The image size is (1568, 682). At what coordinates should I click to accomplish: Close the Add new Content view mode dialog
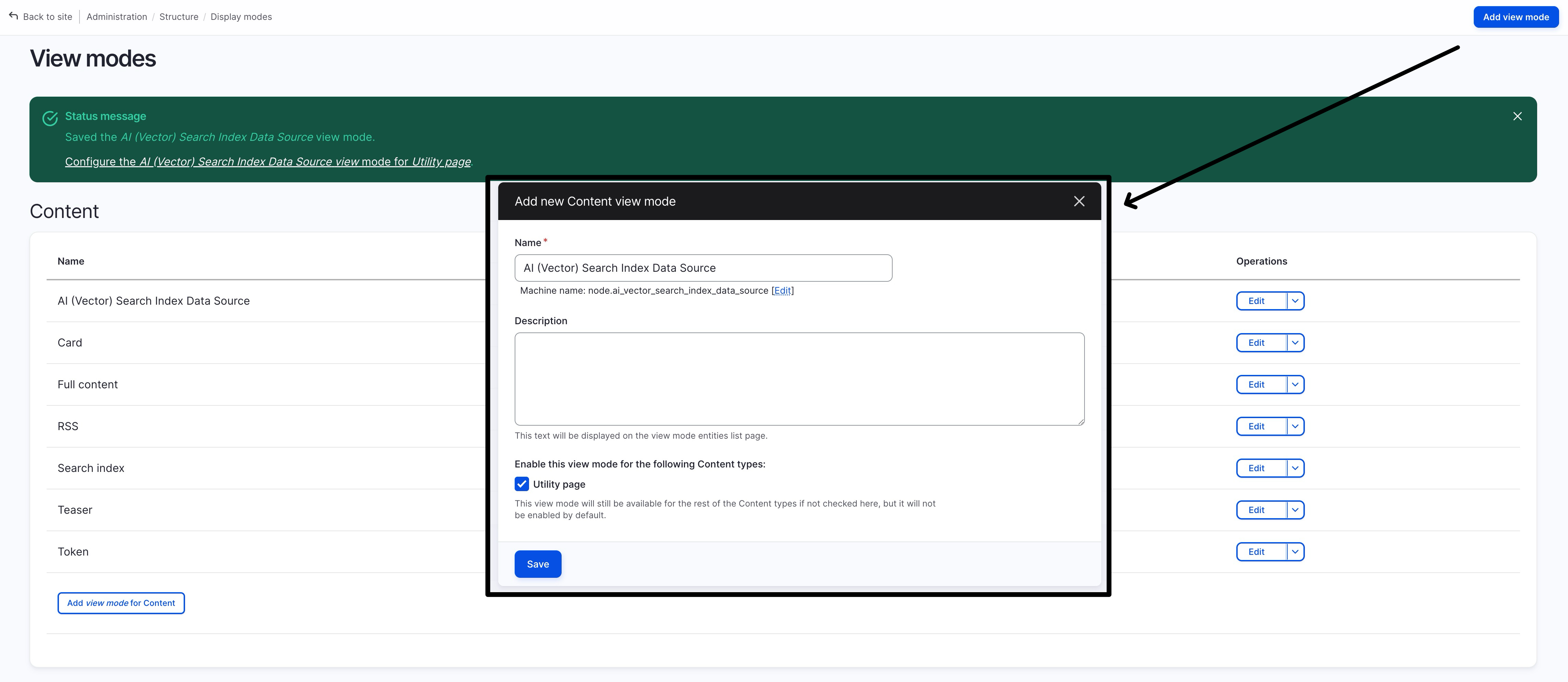tap(1079, 202)
